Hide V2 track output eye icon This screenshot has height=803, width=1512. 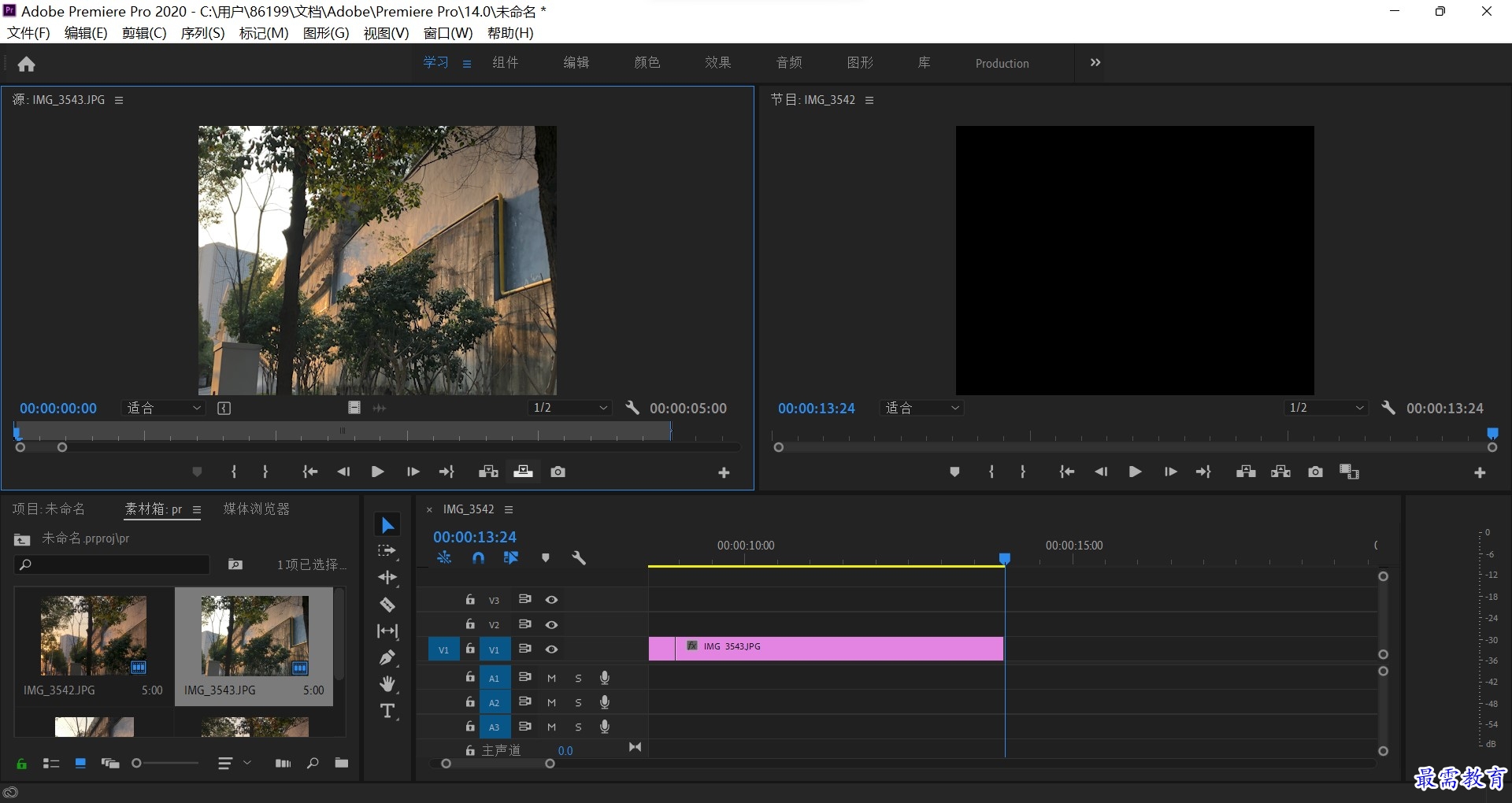(552, 624)
